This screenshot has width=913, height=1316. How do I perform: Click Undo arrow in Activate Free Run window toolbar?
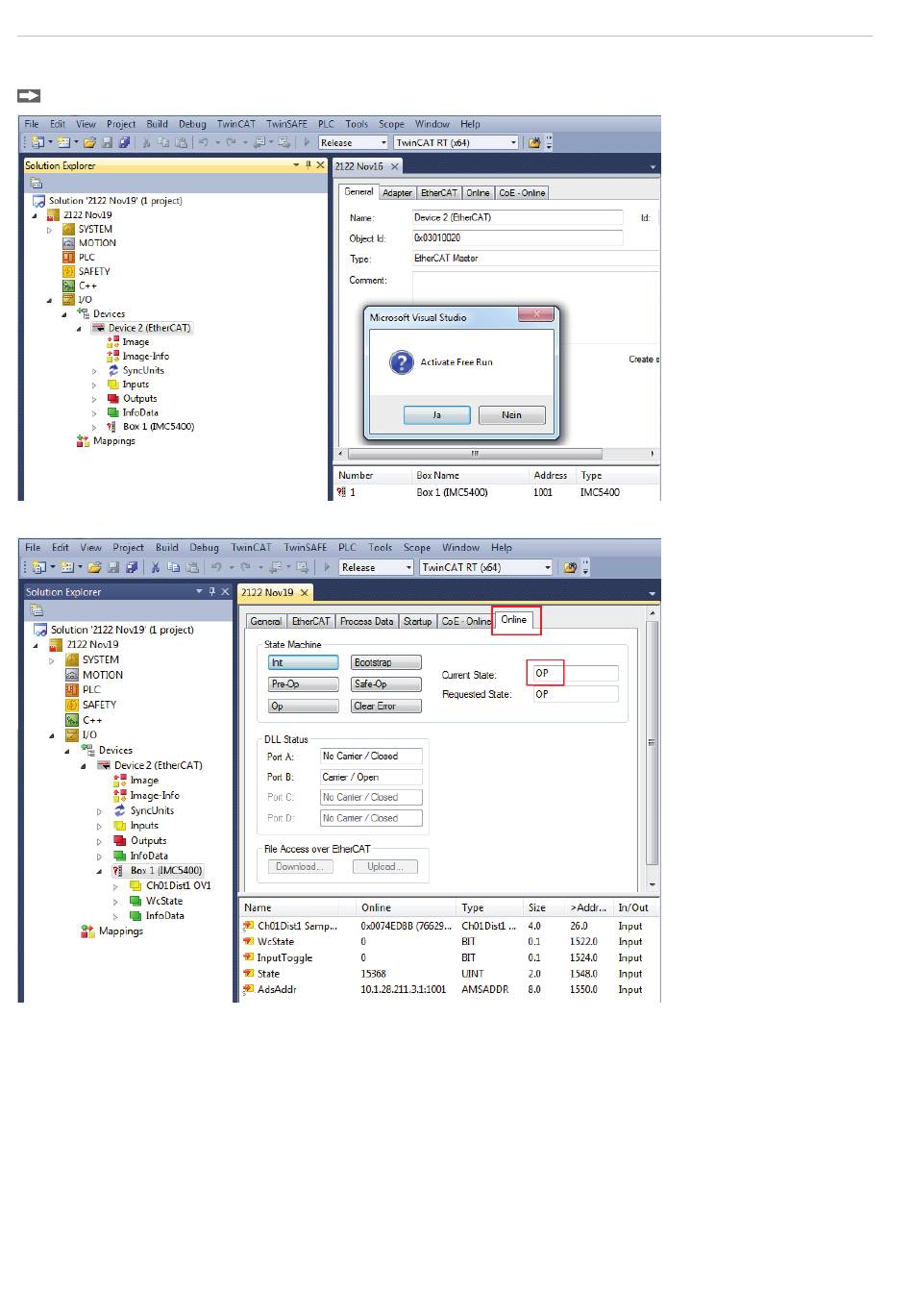pos(204,142)
